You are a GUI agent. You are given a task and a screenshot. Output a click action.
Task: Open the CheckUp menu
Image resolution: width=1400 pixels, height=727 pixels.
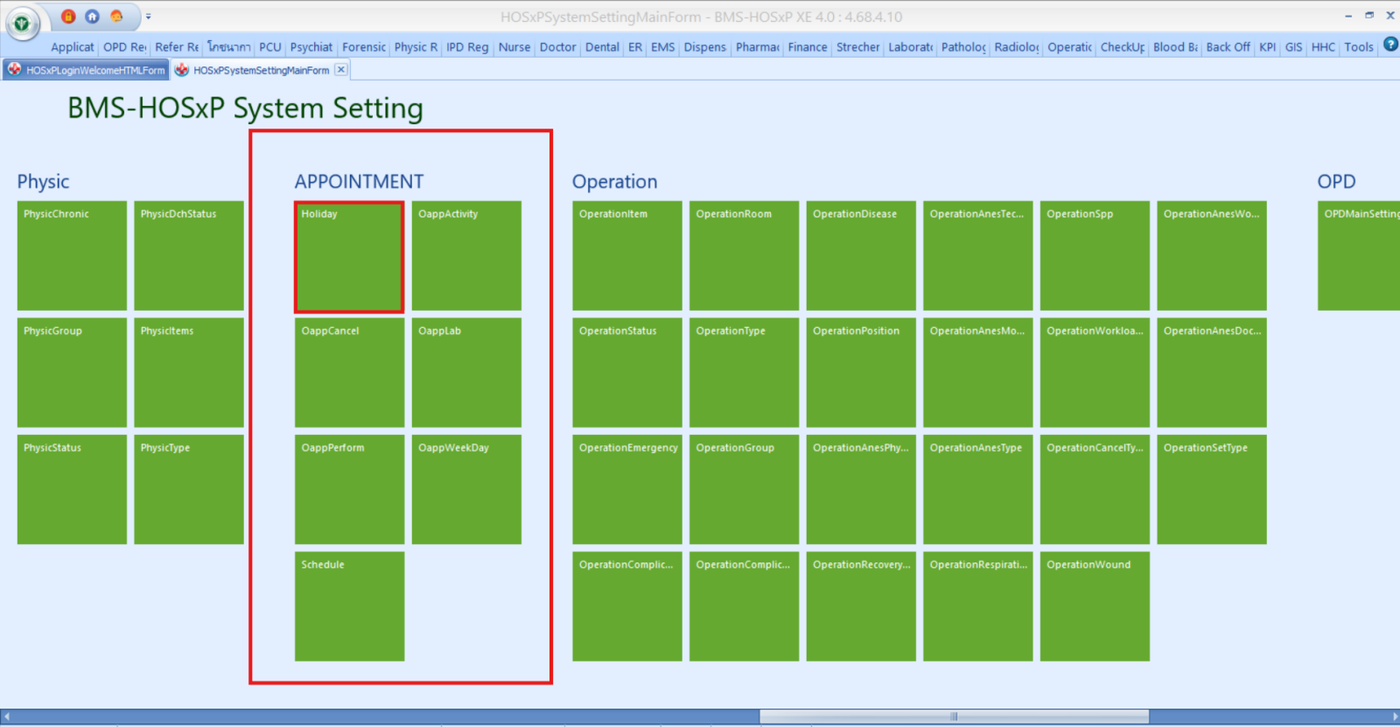[x=1123, y=47]
